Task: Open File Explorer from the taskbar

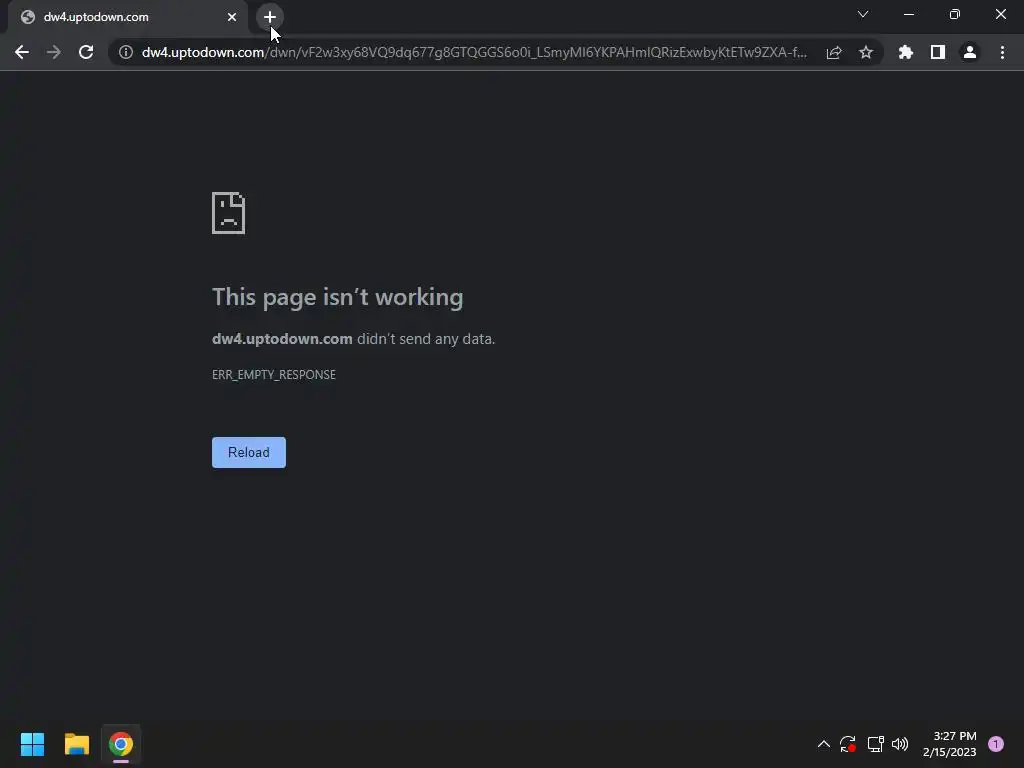Action: [x=76, y=744]
